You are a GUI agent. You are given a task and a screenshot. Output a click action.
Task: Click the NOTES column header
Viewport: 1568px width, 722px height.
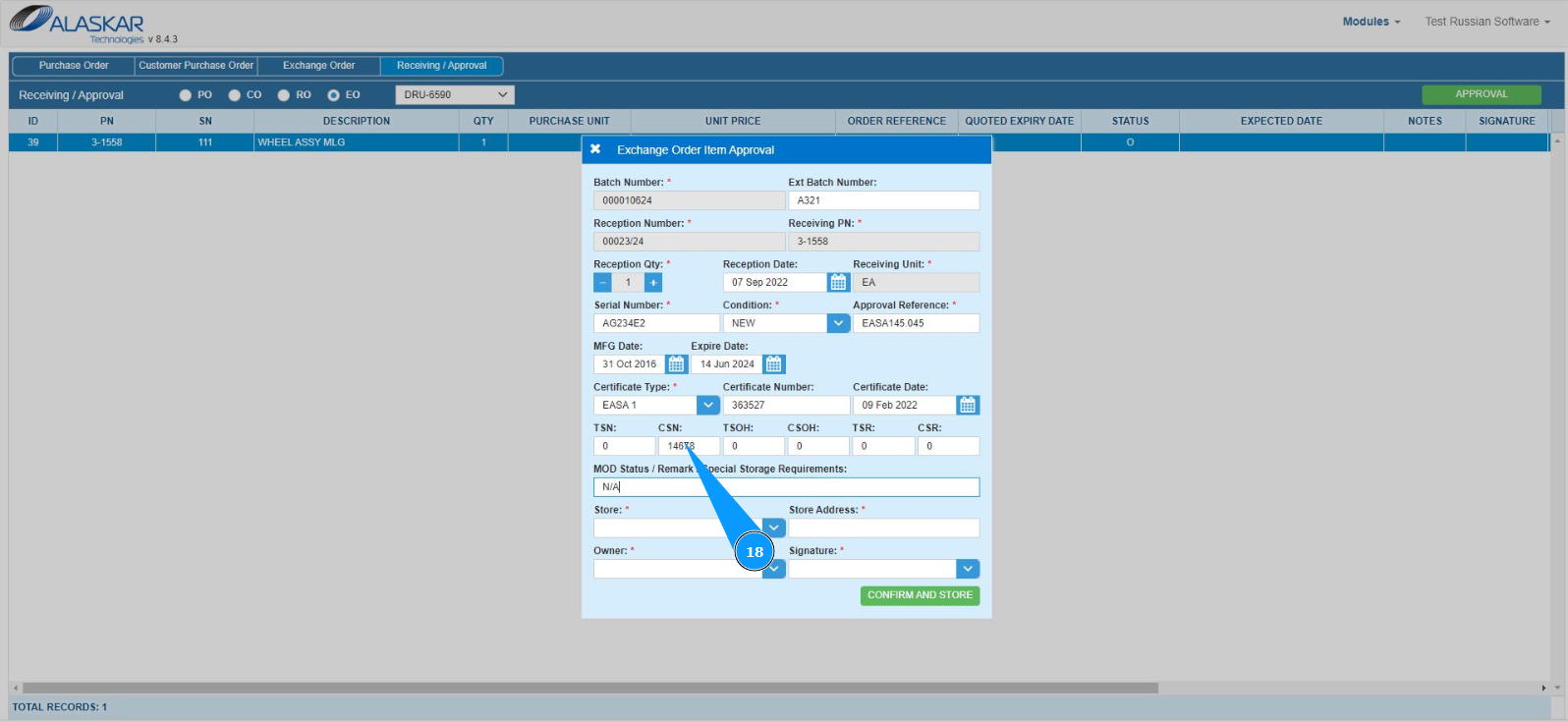tap(1425, 121)
